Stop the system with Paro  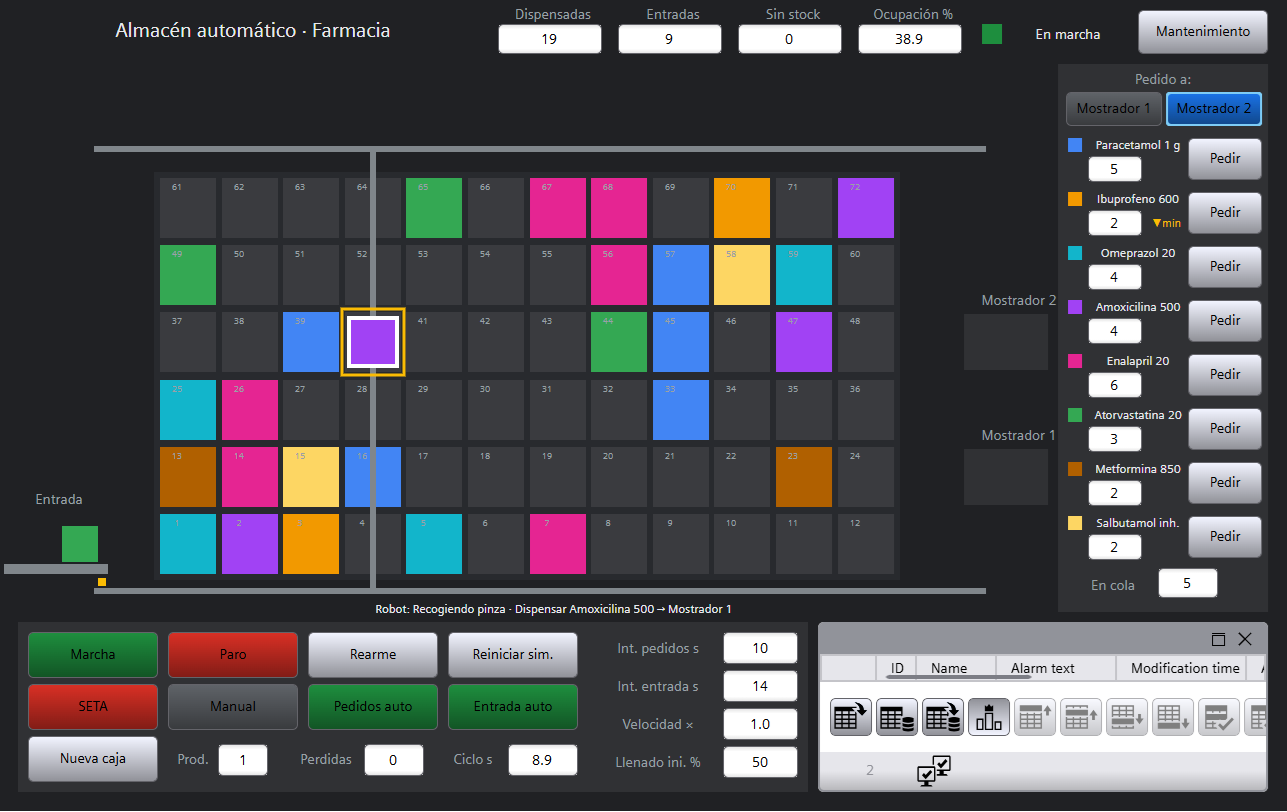pos(233,654)
